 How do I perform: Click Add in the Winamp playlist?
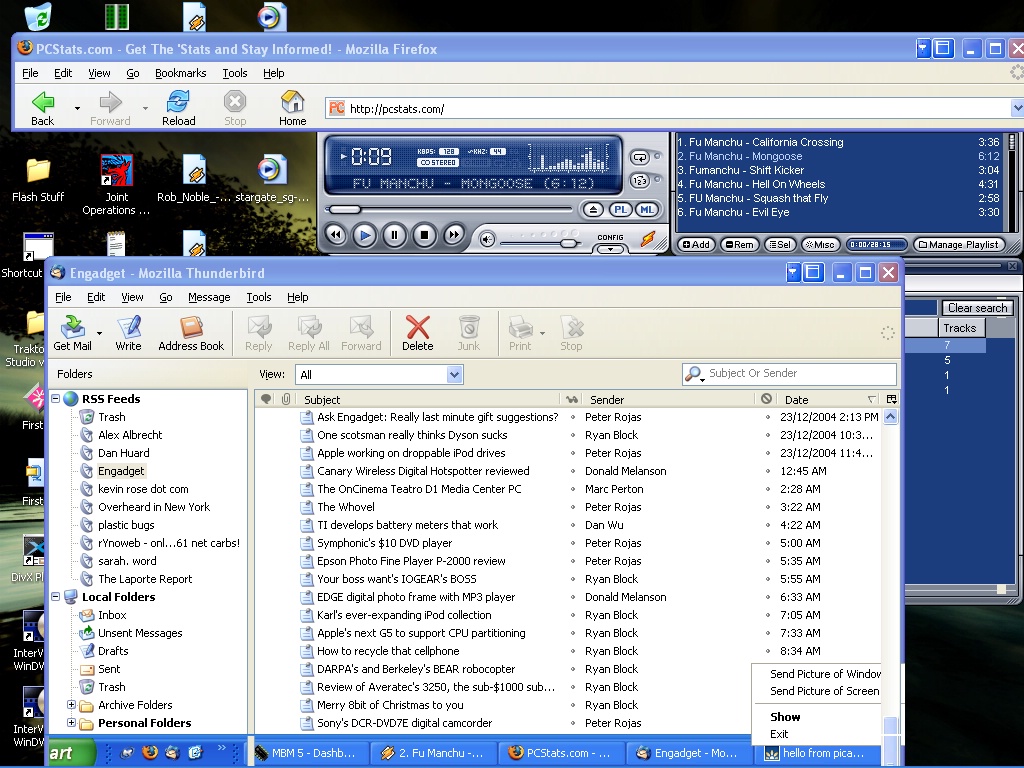pos(696,244)
